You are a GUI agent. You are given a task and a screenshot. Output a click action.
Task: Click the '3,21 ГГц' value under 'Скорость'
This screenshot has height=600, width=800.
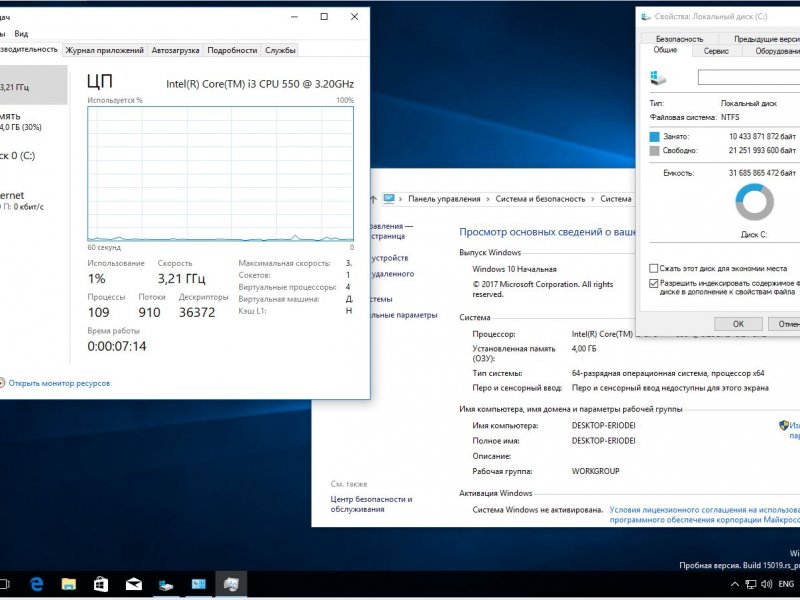pyautogui.click(x=181, y=279)
